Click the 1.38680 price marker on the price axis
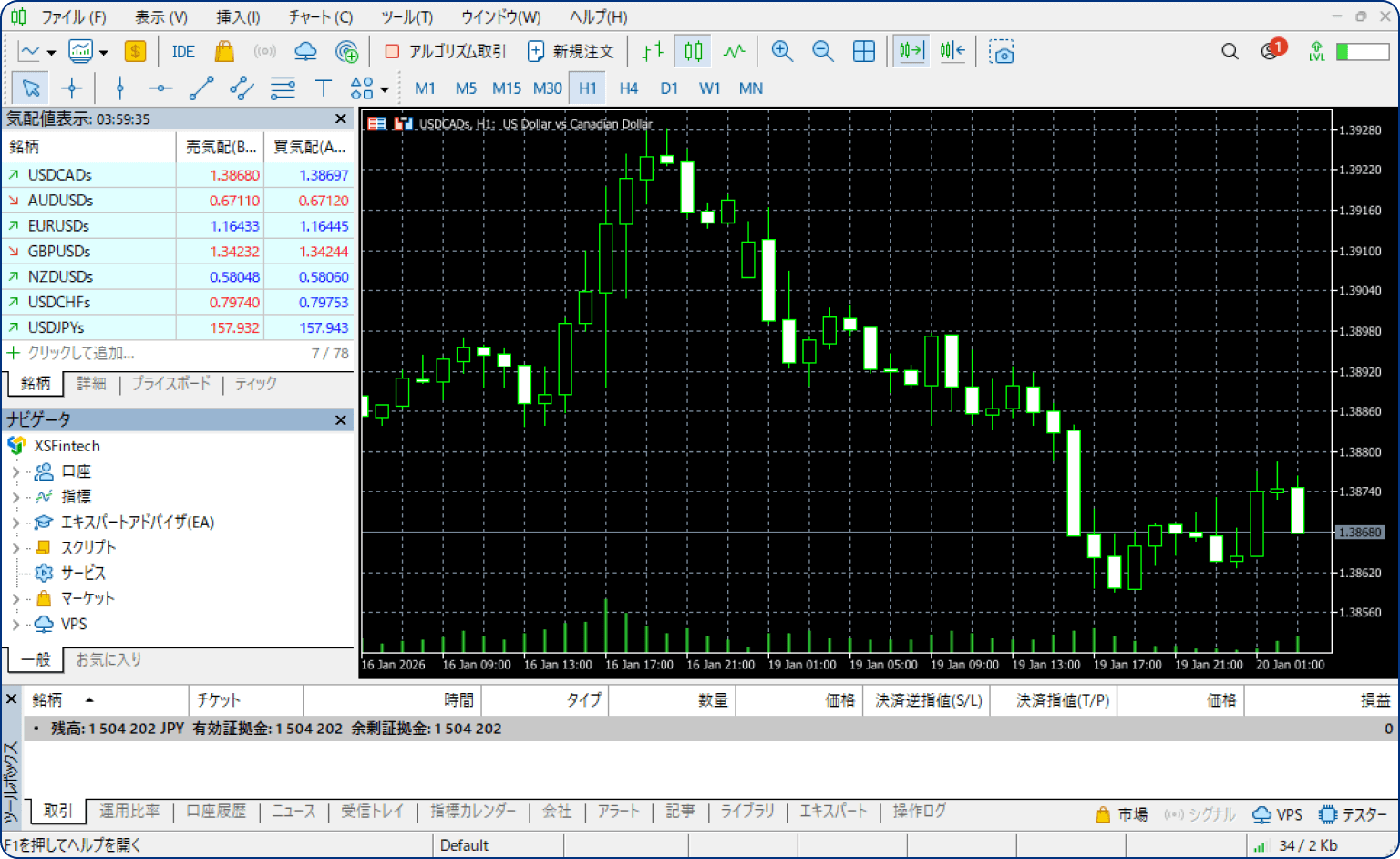This screenshot has height=859, width=1400. click(1360, 533)
